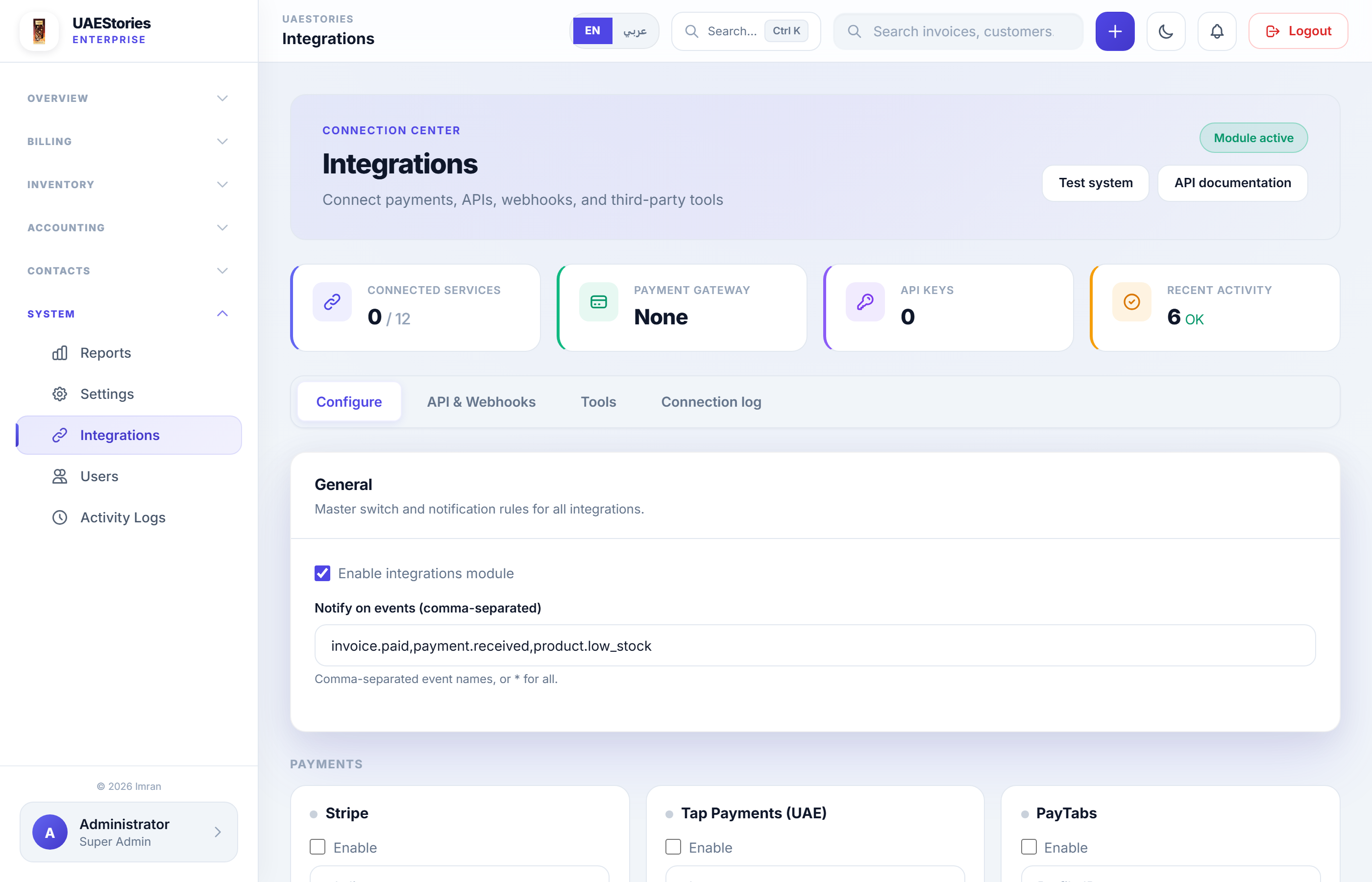Open Administrator profile chevron

[x=218, y=832]
